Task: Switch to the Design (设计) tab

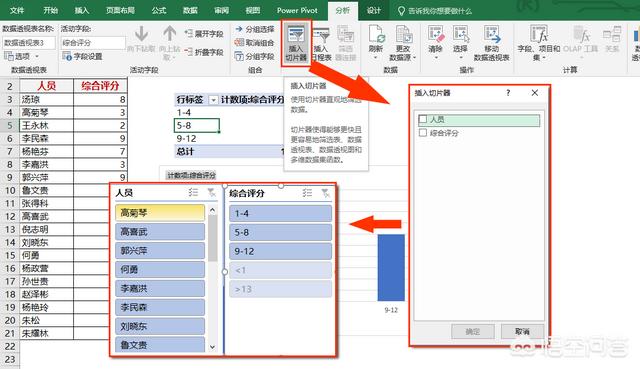Action: pos(373,10)
